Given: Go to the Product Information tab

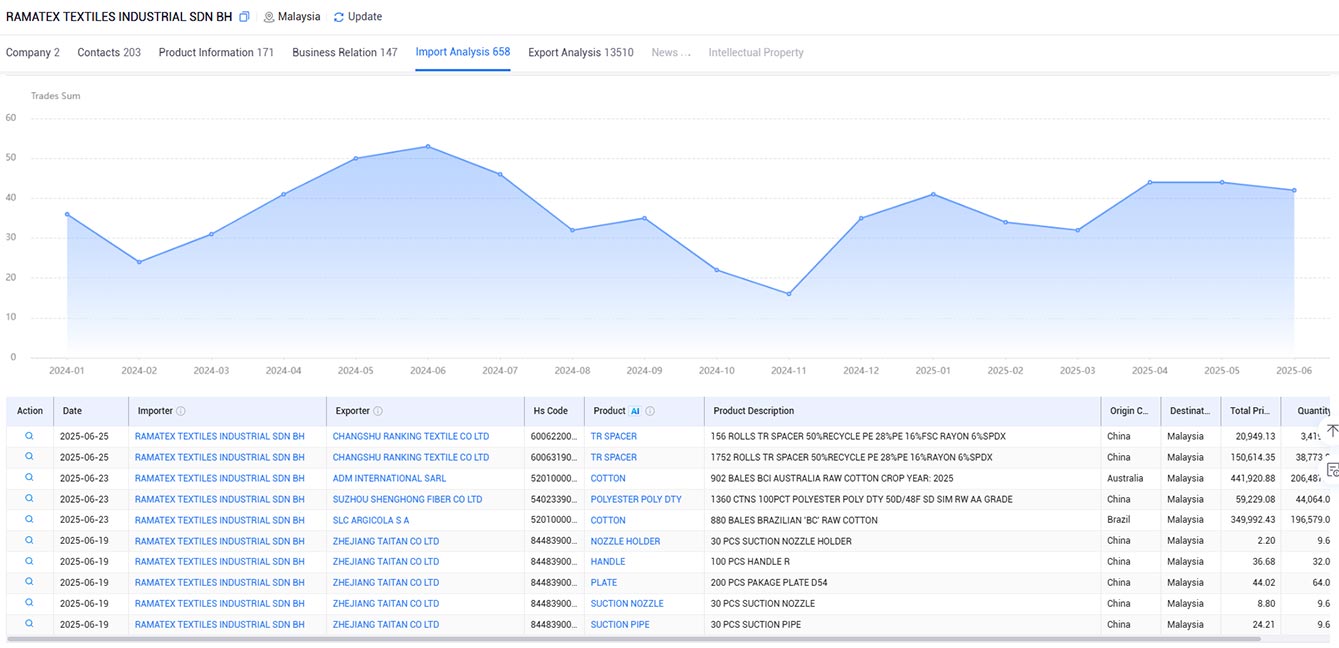Looking at the screenshot, I should tap(216, 52).
